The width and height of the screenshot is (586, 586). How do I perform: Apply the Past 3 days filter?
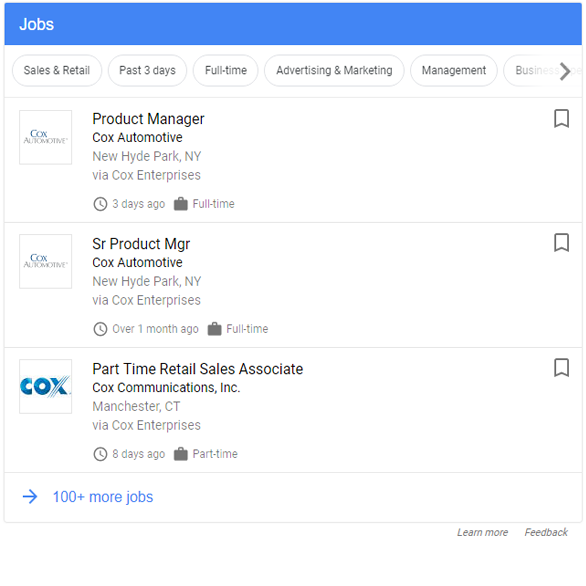147,70
